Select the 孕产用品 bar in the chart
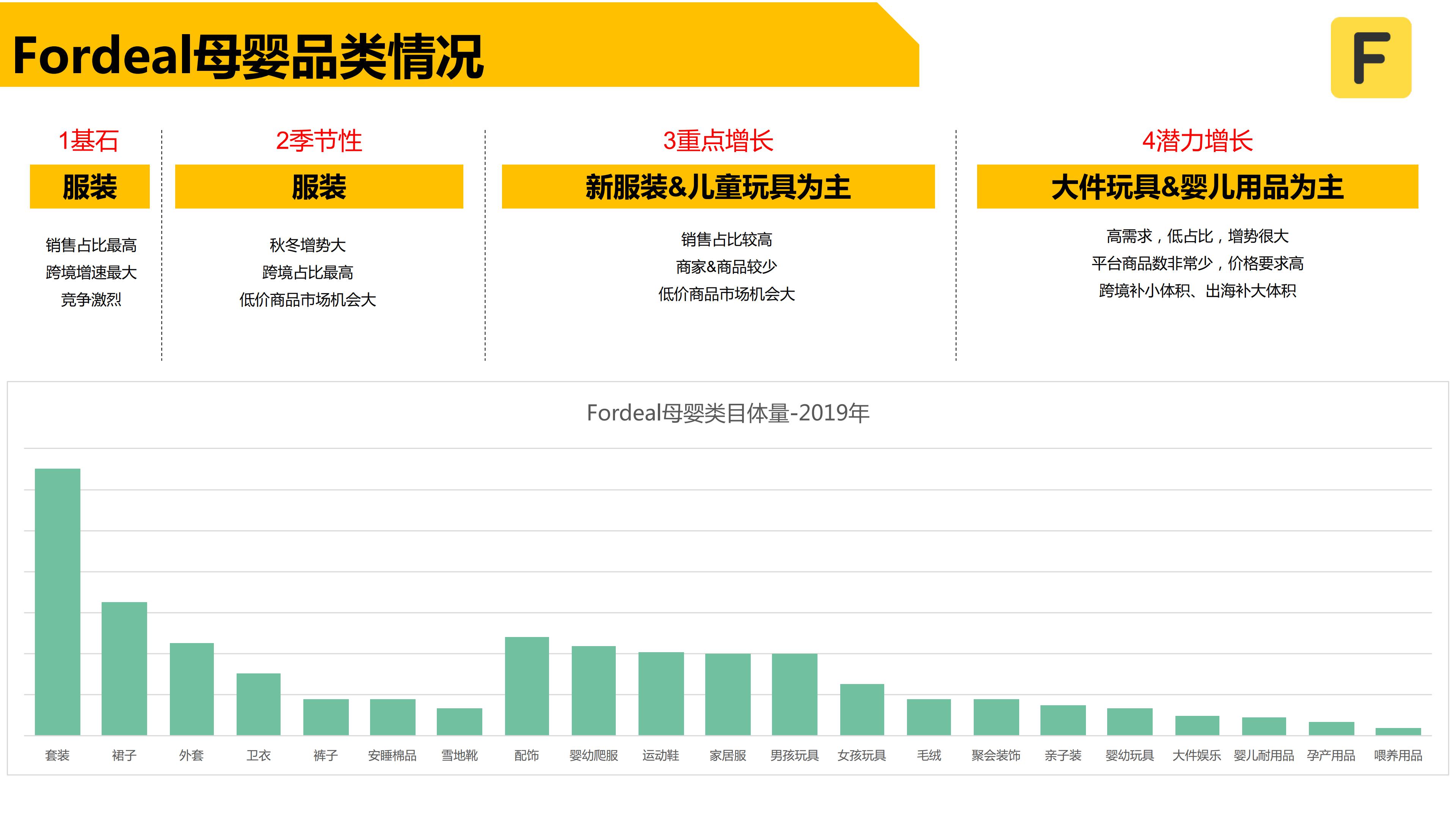 point(1331,728)
